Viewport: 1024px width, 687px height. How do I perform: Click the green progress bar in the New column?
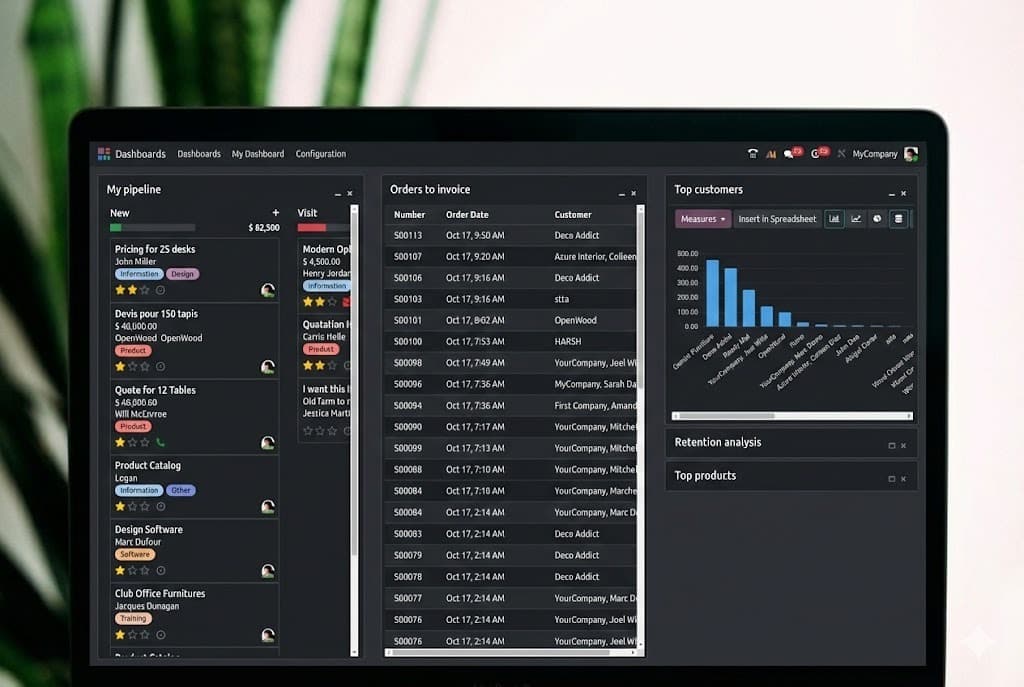(115, 226)
